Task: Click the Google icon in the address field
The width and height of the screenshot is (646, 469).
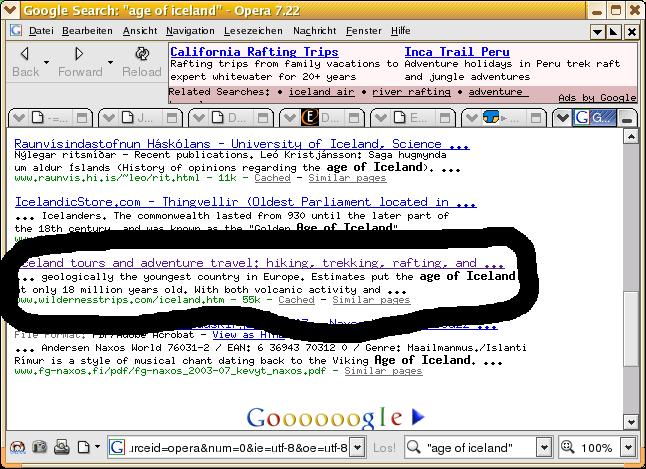Action: click(117, 447)
